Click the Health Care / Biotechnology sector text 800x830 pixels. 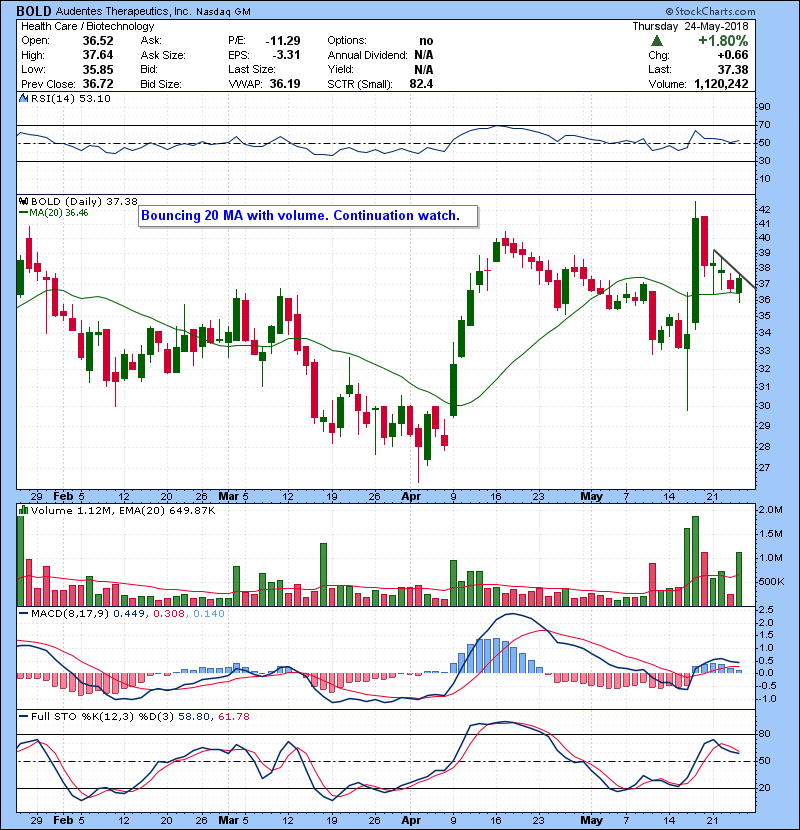pos(87,26)
